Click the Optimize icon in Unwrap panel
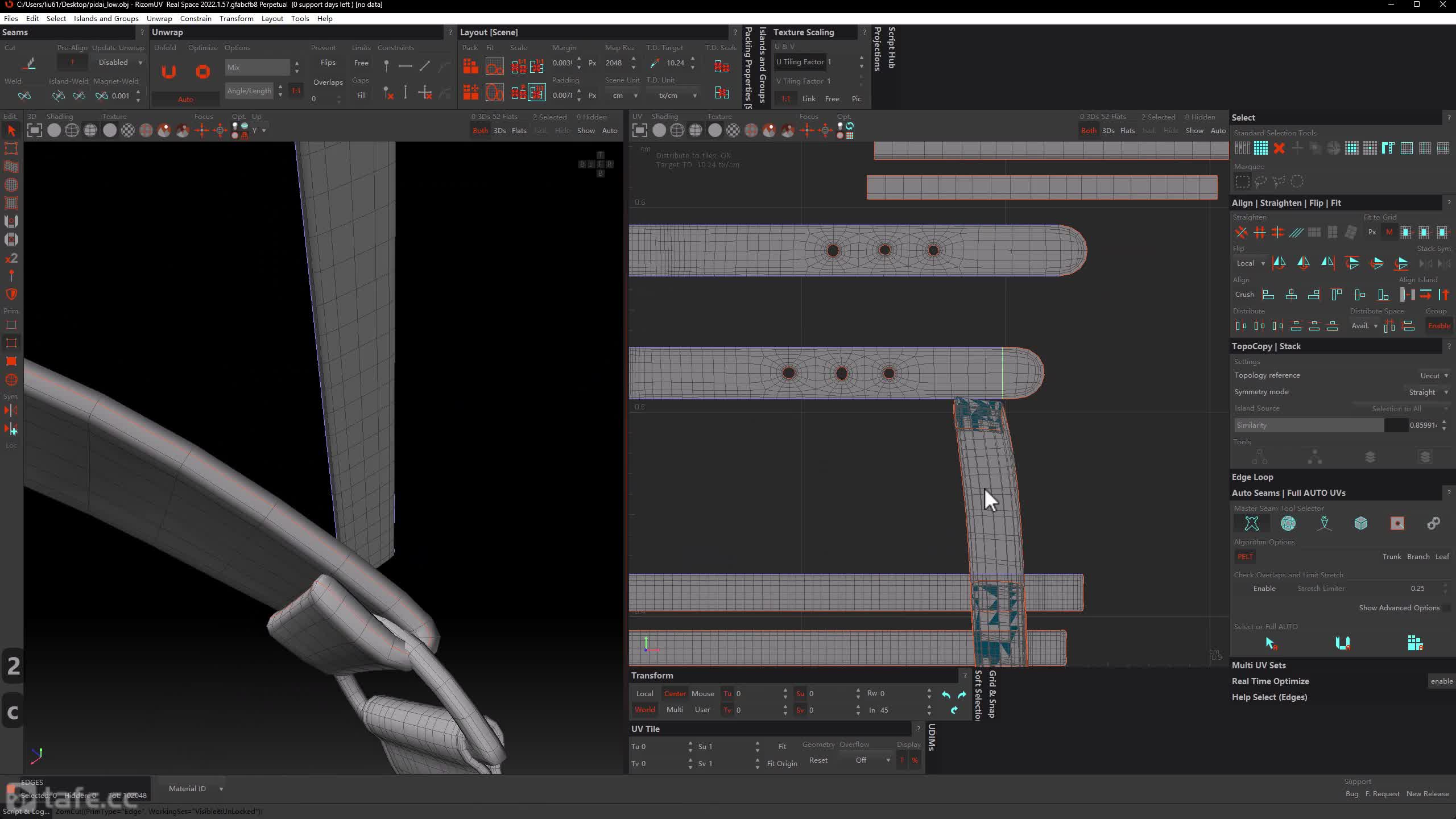Image resolution: width=1456 pixels, height=819 pixels. [x=202, y=72]
